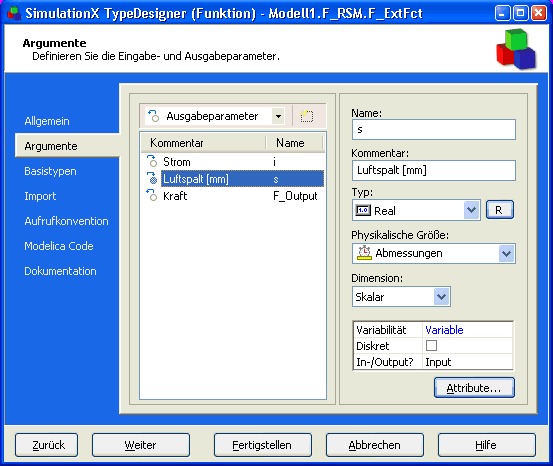The height and width of the screenshot is (466, 553).
Task: Click the output parameter icon beside Ausgabeparameter
Action: [x=154, y=116]
